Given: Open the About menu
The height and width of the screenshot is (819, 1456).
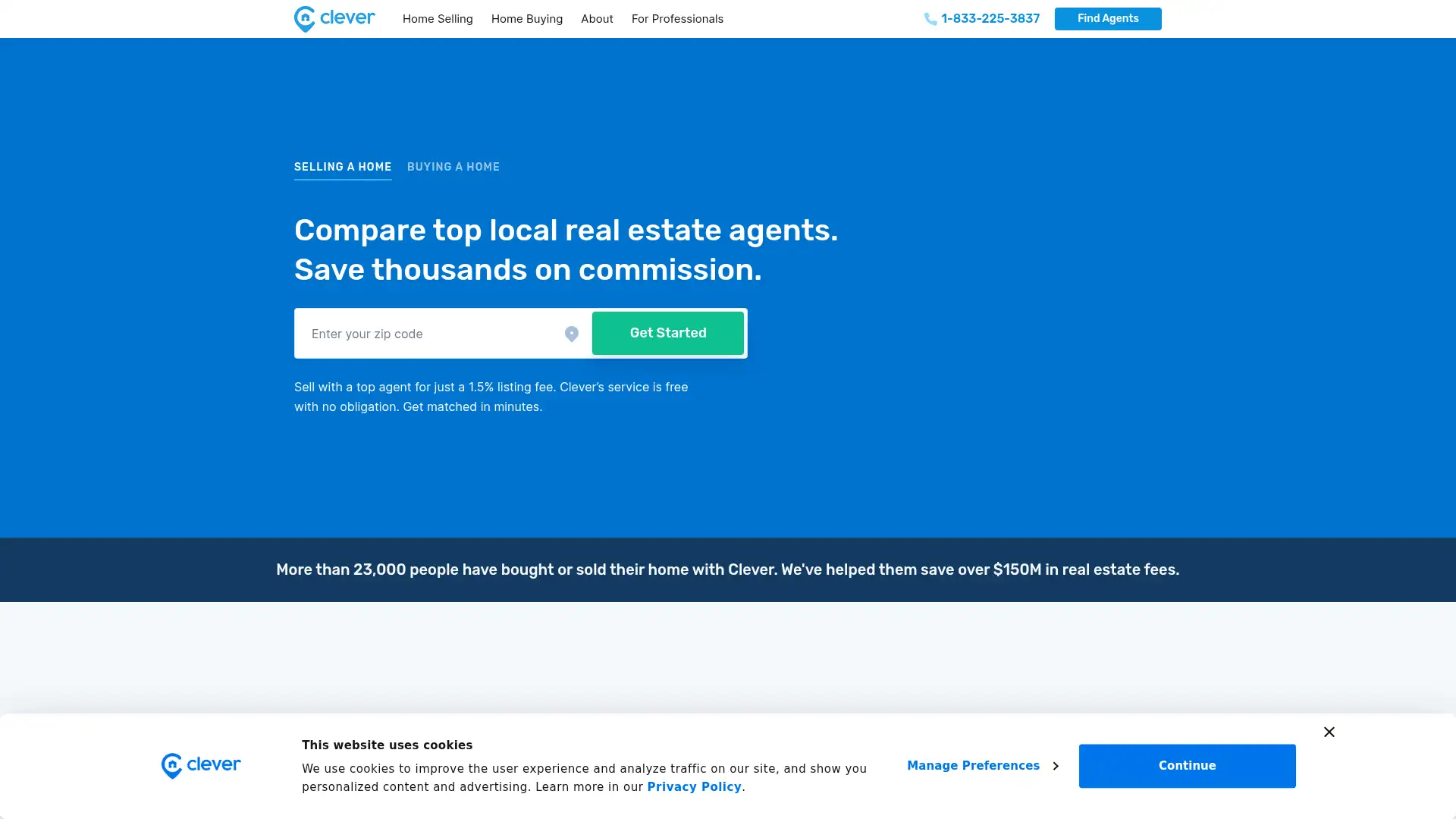Looking at the screenshot, I should point(597,18).
